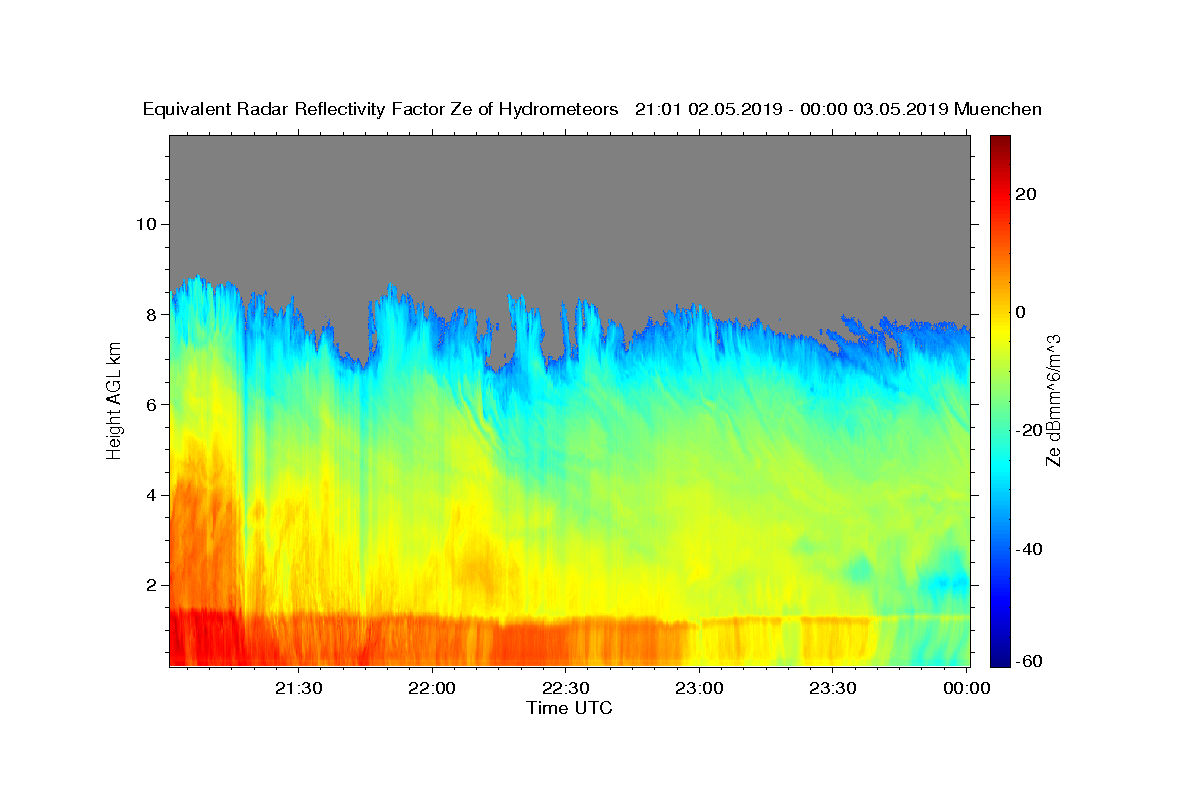Click the 'Time UTC' axis label
Viewport: 1200px width, 800px height.
pos(569,708)
